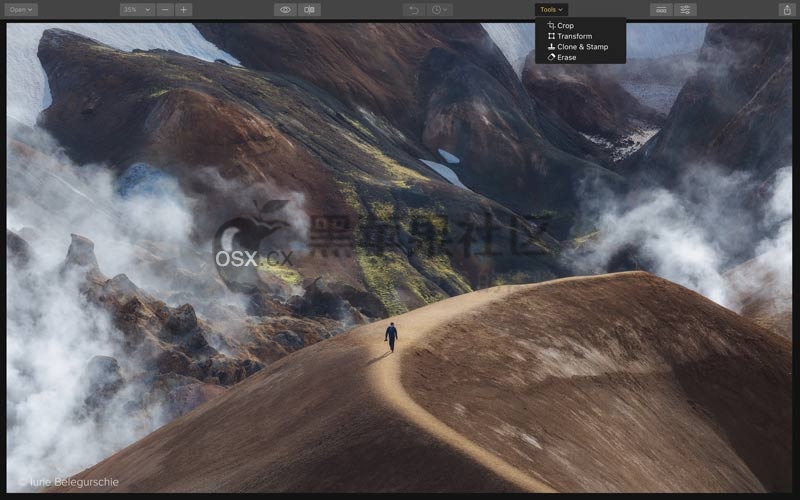Toggle the filmstrip panel button
The height and width of the screenshot is (500, 800).
pos(661,10)
